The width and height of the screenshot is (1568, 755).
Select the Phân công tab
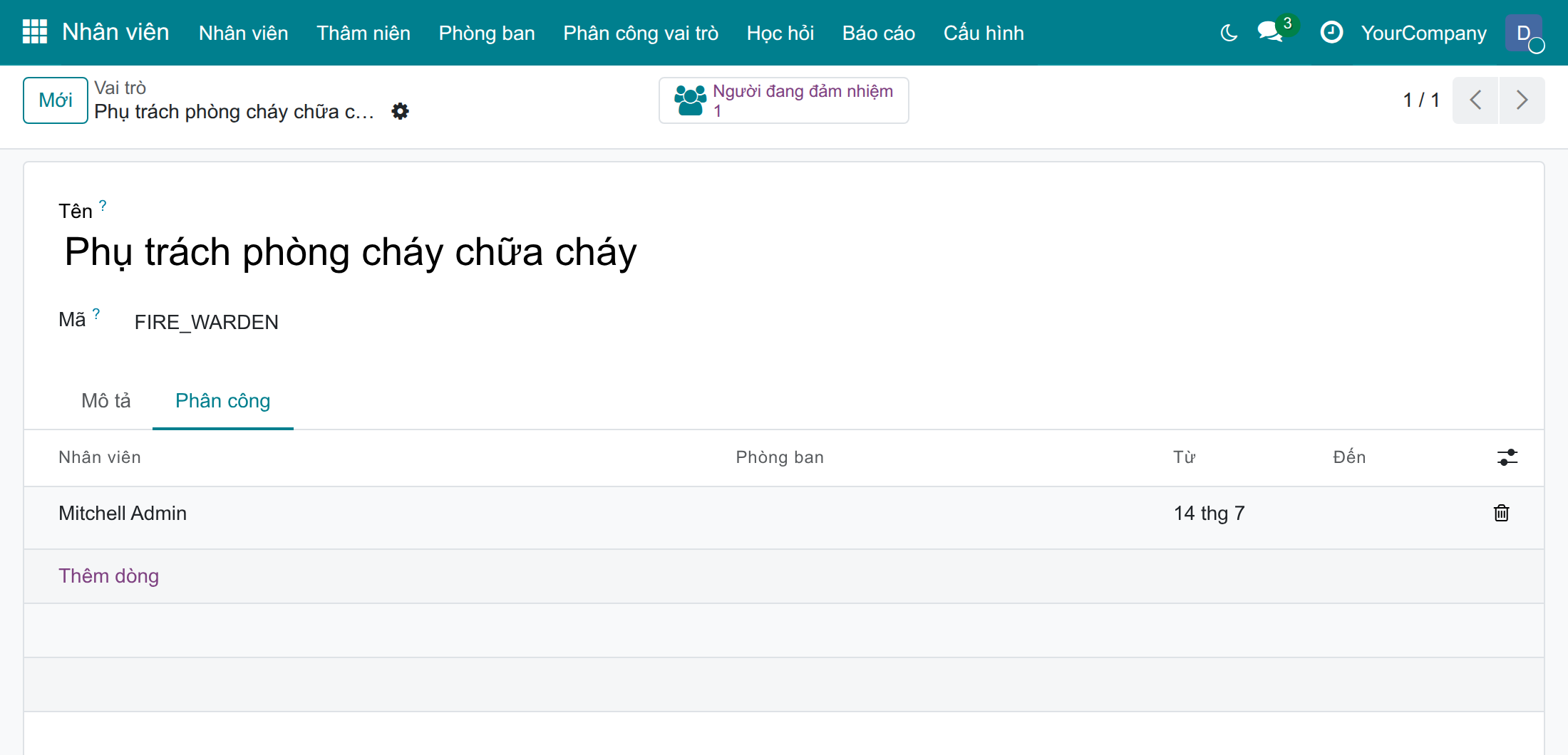(x=223, y=401)
